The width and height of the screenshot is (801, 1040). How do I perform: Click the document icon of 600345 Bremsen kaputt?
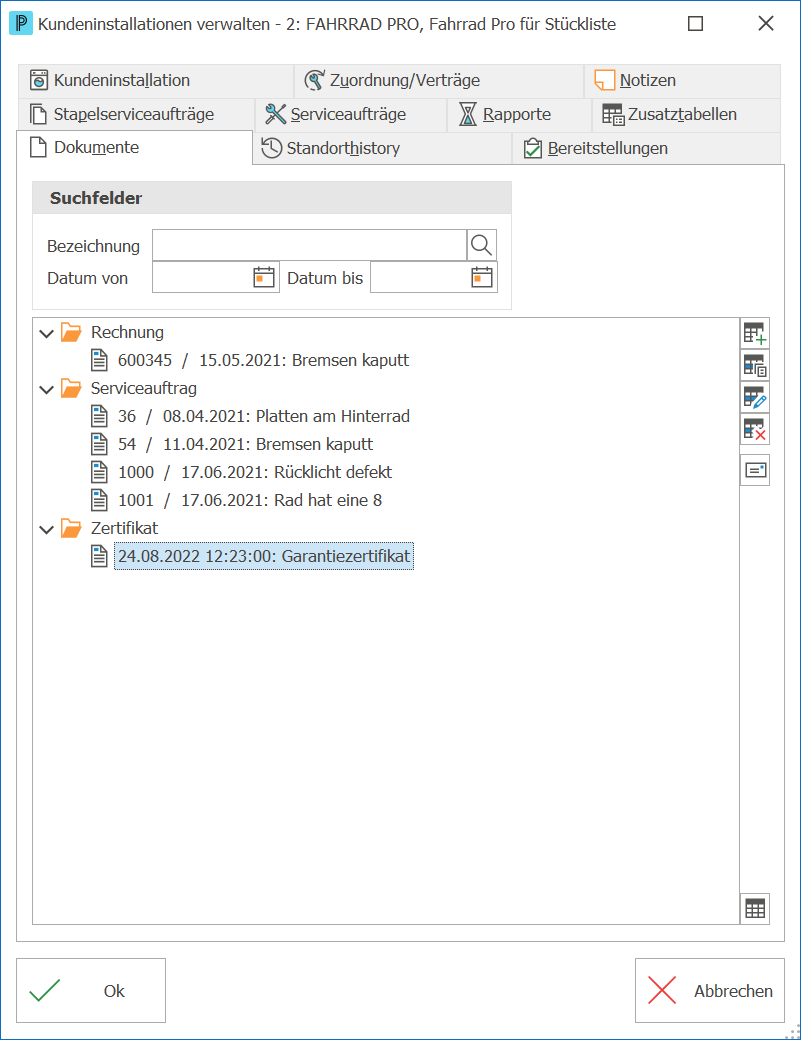[99, 360]
